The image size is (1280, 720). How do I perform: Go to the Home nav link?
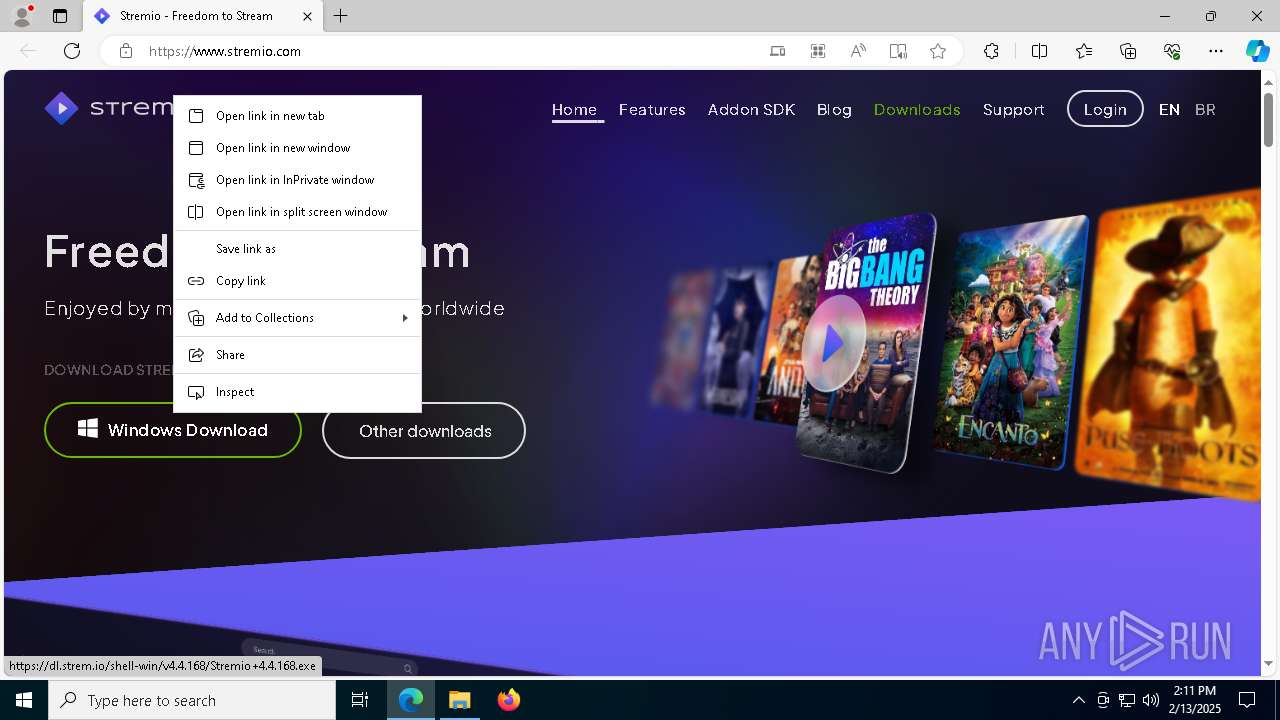point(574,110)
